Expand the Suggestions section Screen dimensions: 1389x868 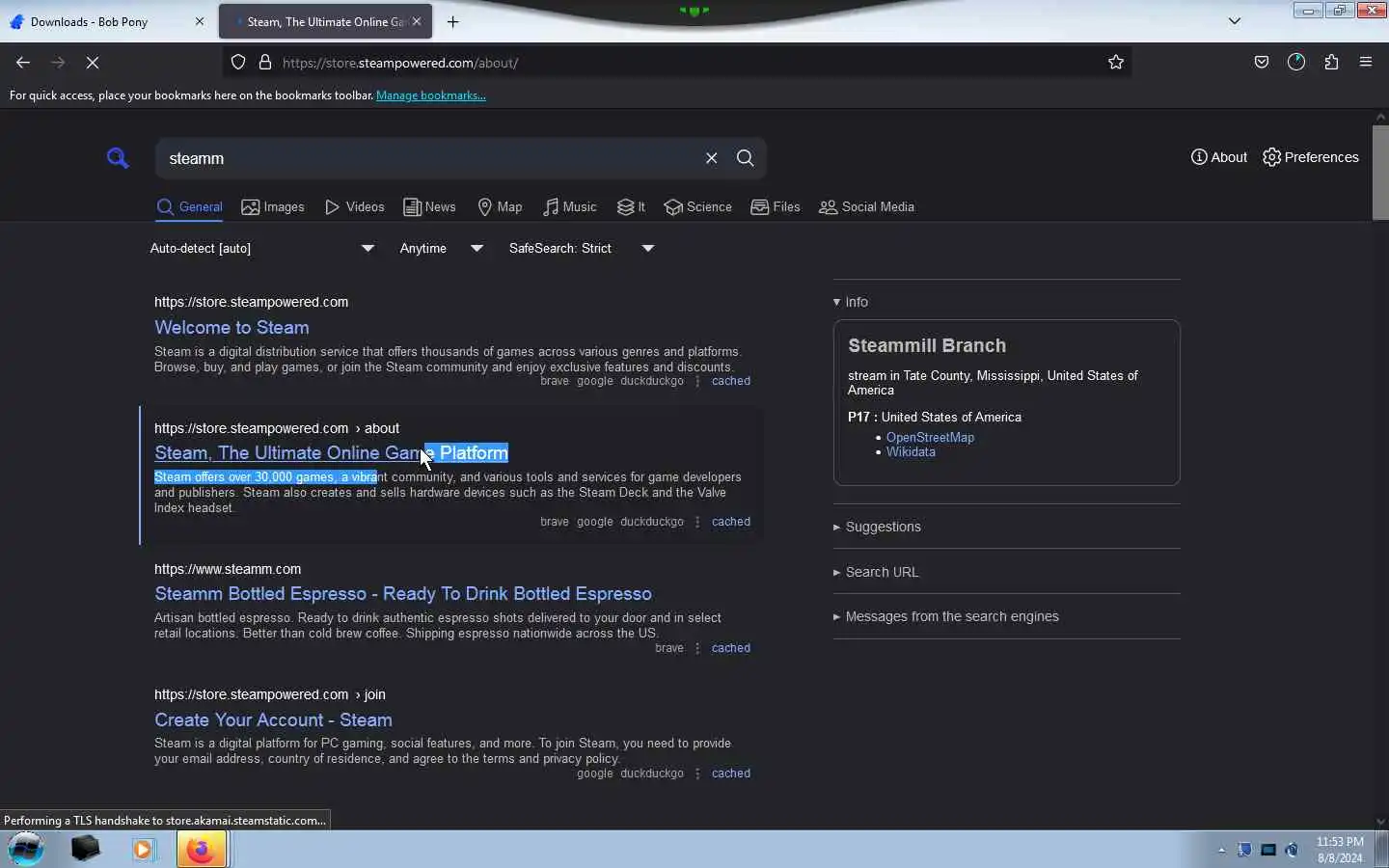point(877,527)
